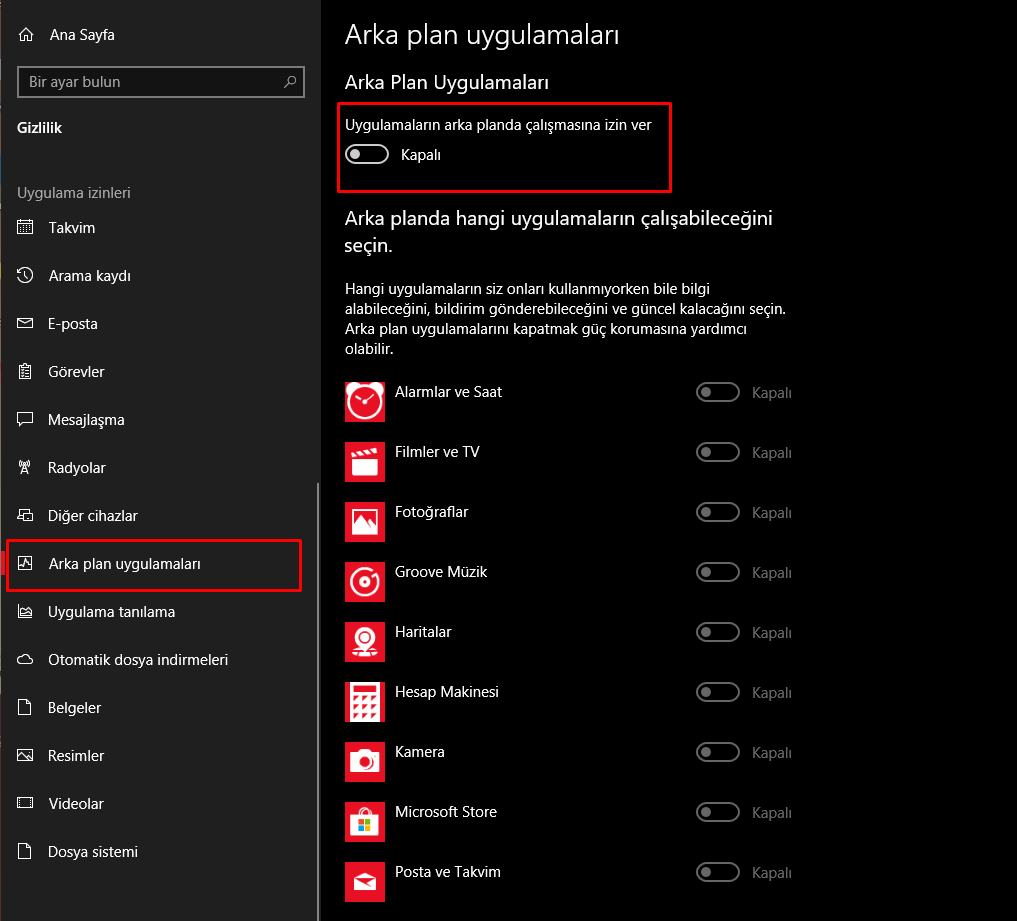Toggle background access for Hesap Makinesi
This screenshot has width=1017, height=921.
[718, 692]
